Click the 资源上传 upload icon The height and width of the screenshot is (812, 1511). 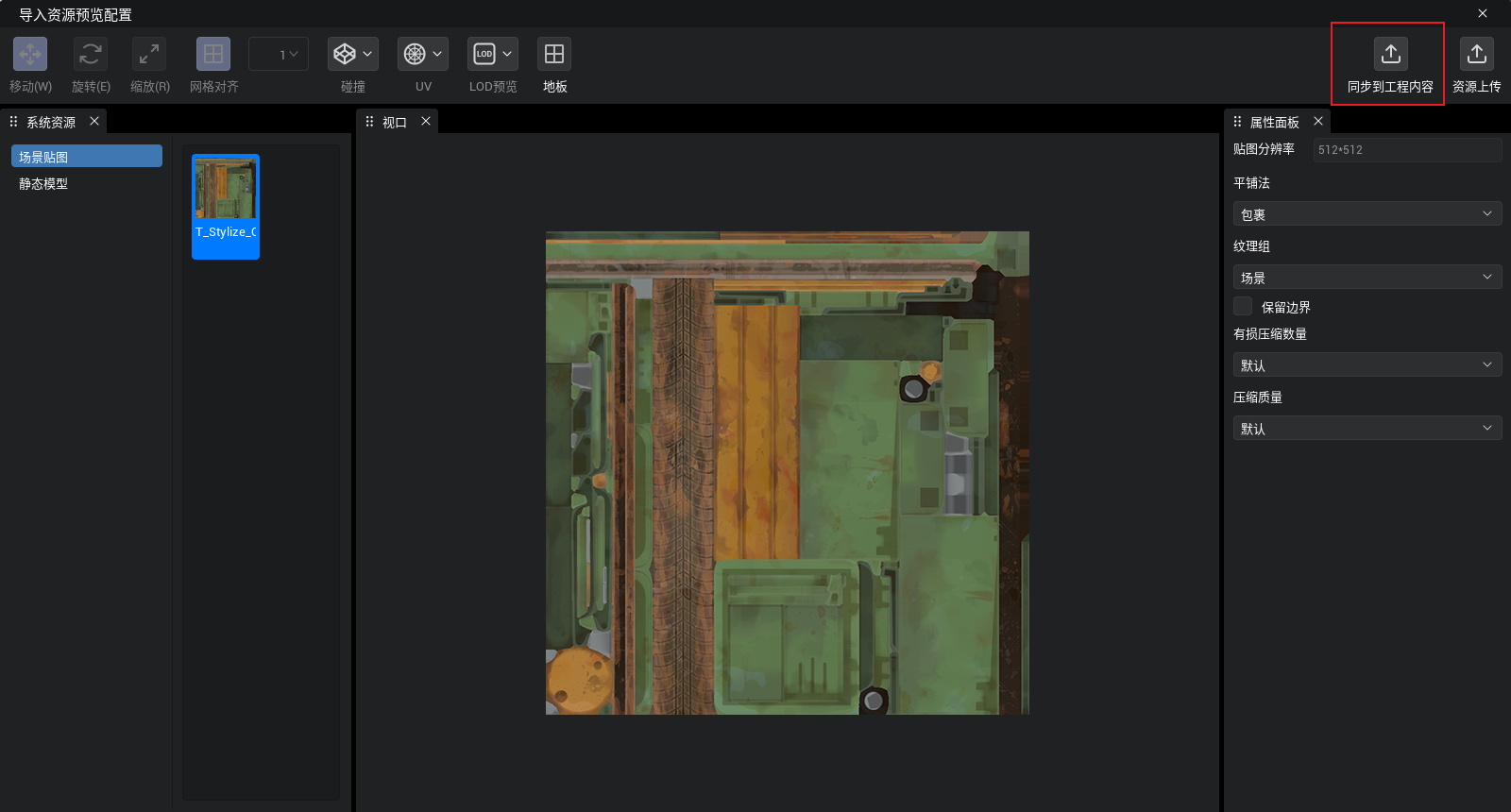coord(1477,54)
